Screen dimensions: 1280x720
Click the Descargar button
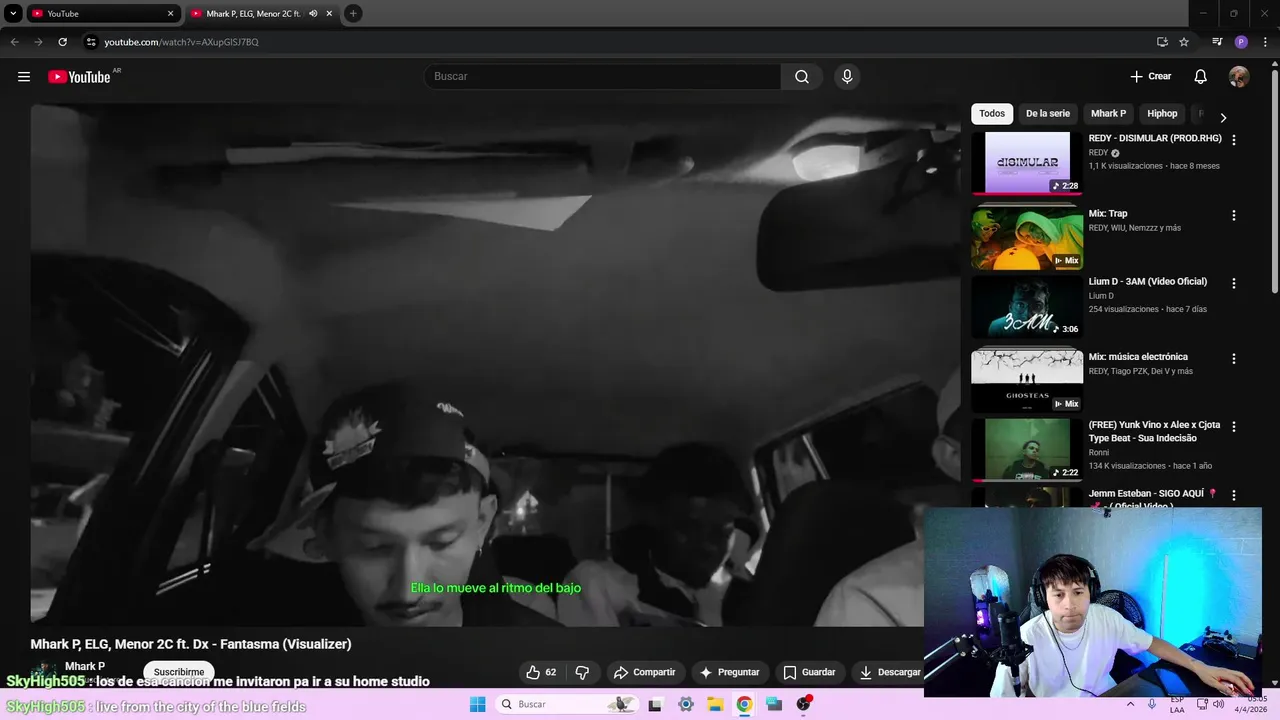[x=889, y=672]
